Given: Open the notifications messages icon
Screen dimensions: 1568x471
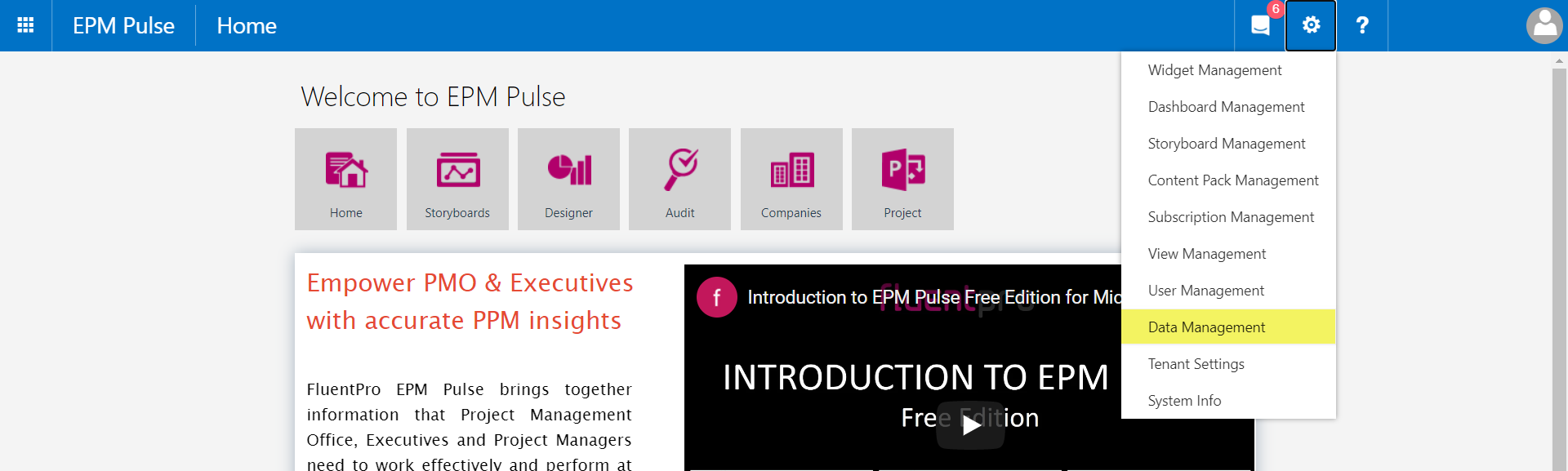Looking at the screenshot, I should [1260, 25].
